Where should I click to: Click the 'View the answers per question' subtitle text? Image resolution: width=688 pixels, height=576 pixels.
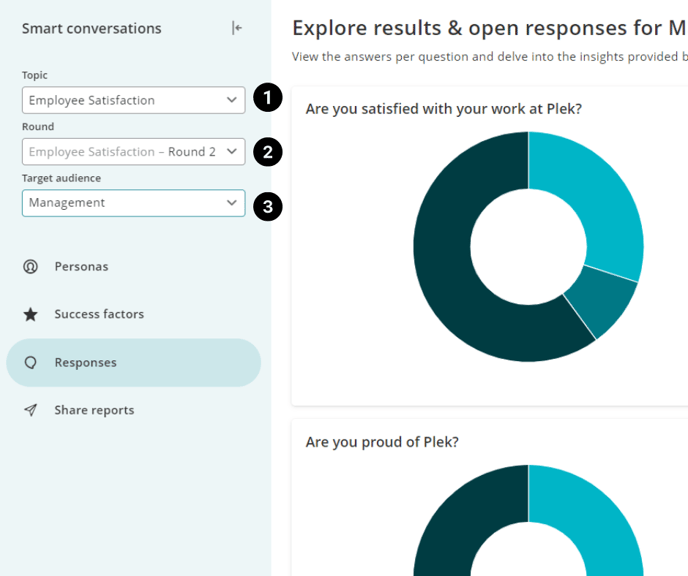pos(490,57)
